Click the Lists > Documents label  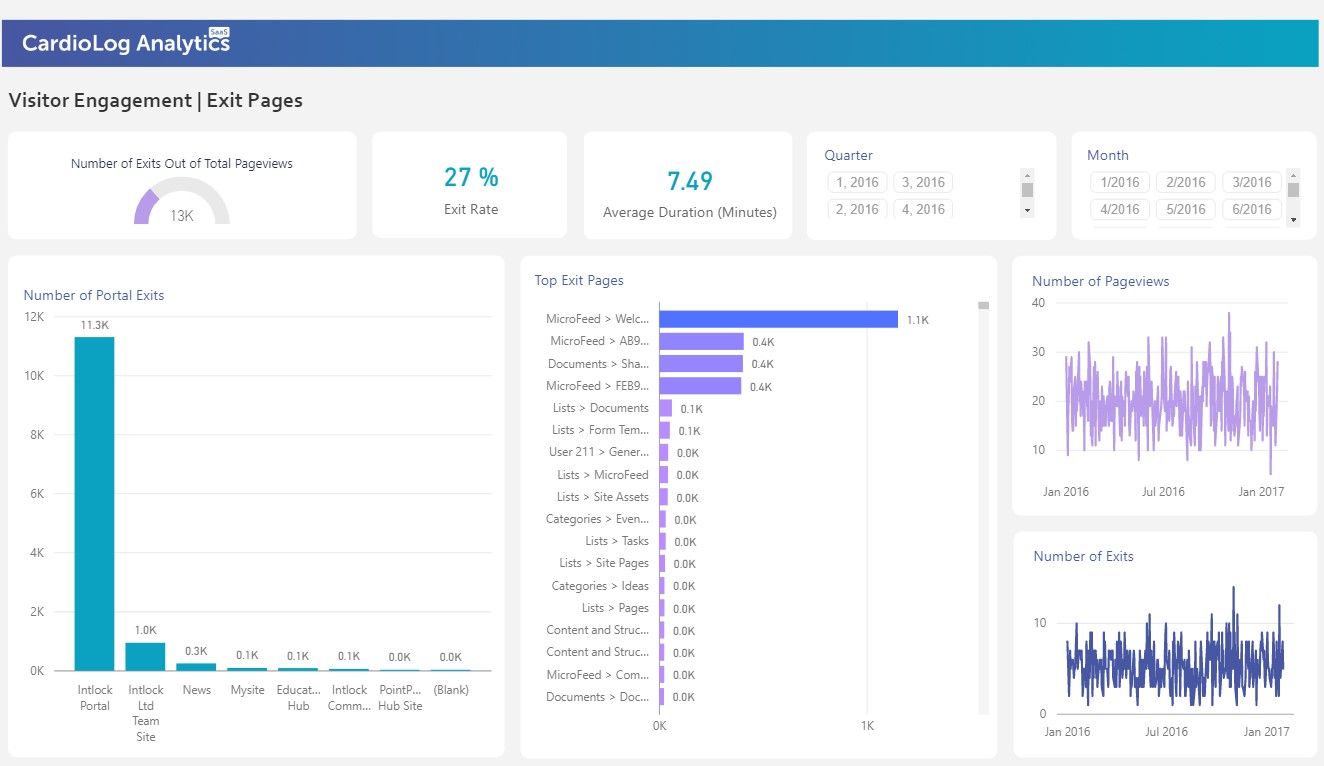(600, 408)
